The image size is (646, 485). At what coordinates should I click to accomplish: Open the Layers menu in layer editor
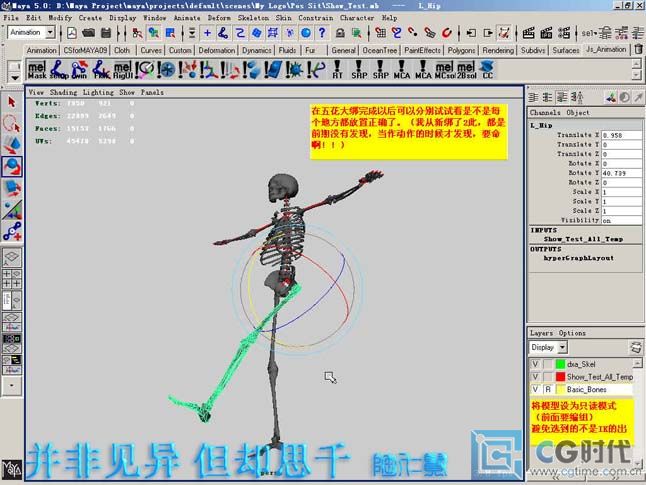tap(541, 333)
